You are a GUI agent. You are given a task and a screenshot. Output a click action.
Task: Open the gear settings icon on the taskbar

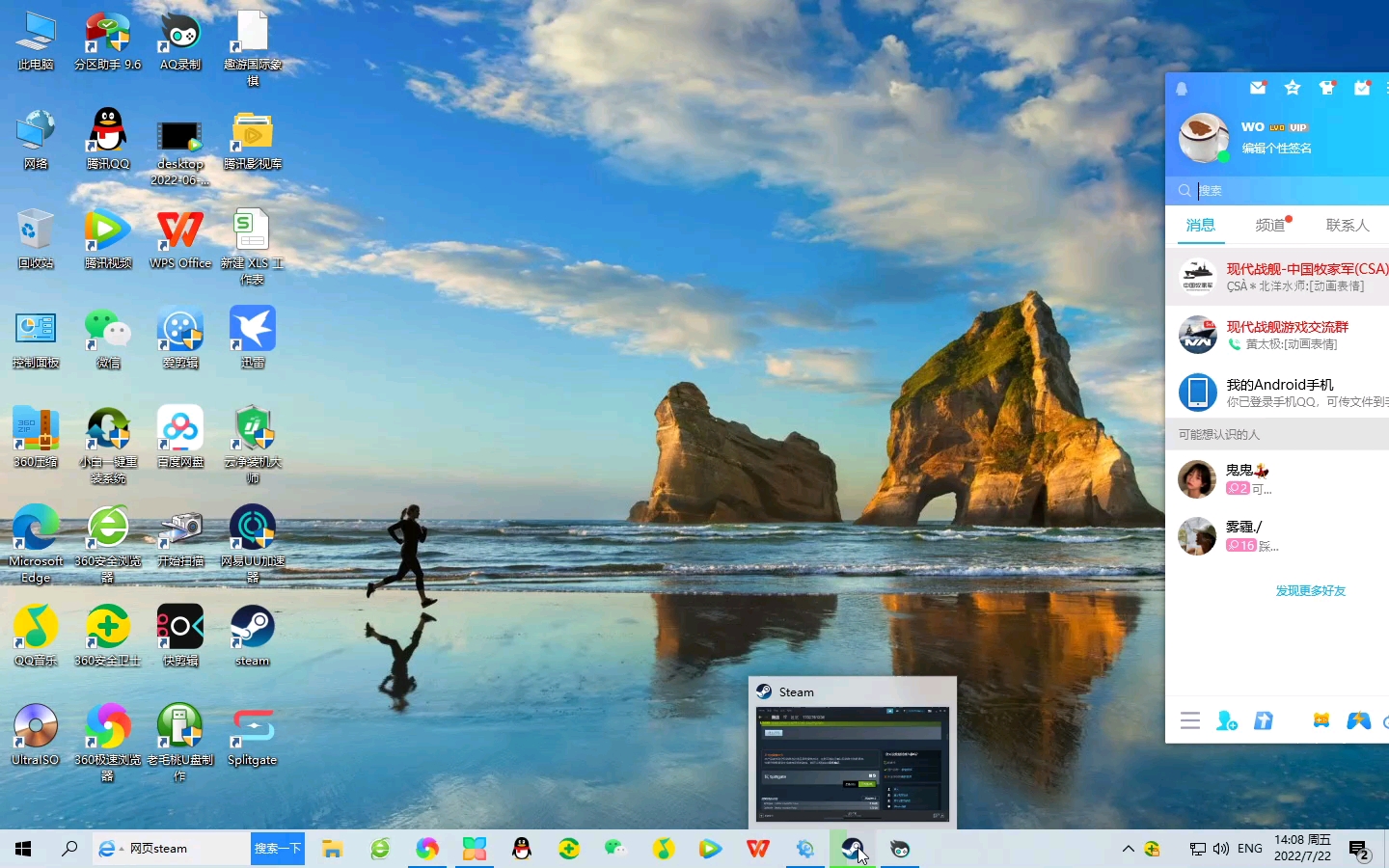(x=805, y=849)
